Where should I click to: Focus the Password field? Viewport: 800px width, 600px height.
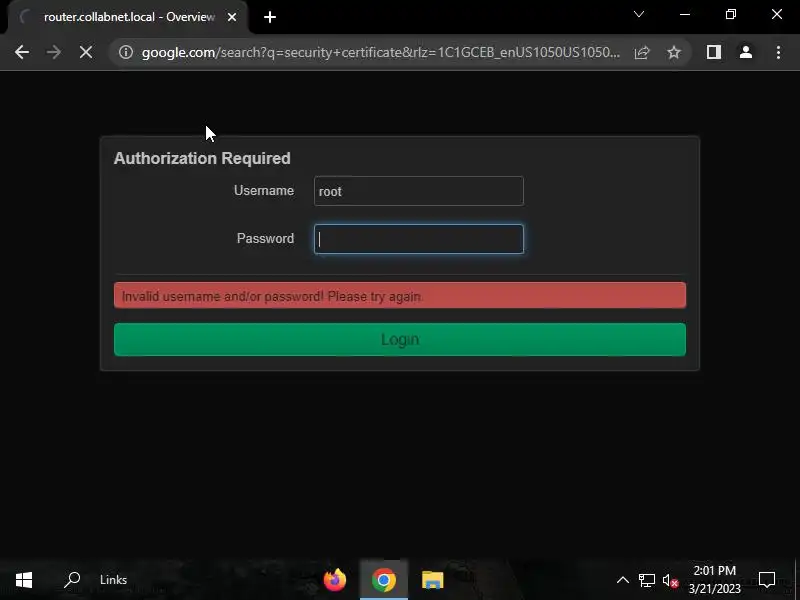point(419,239)
